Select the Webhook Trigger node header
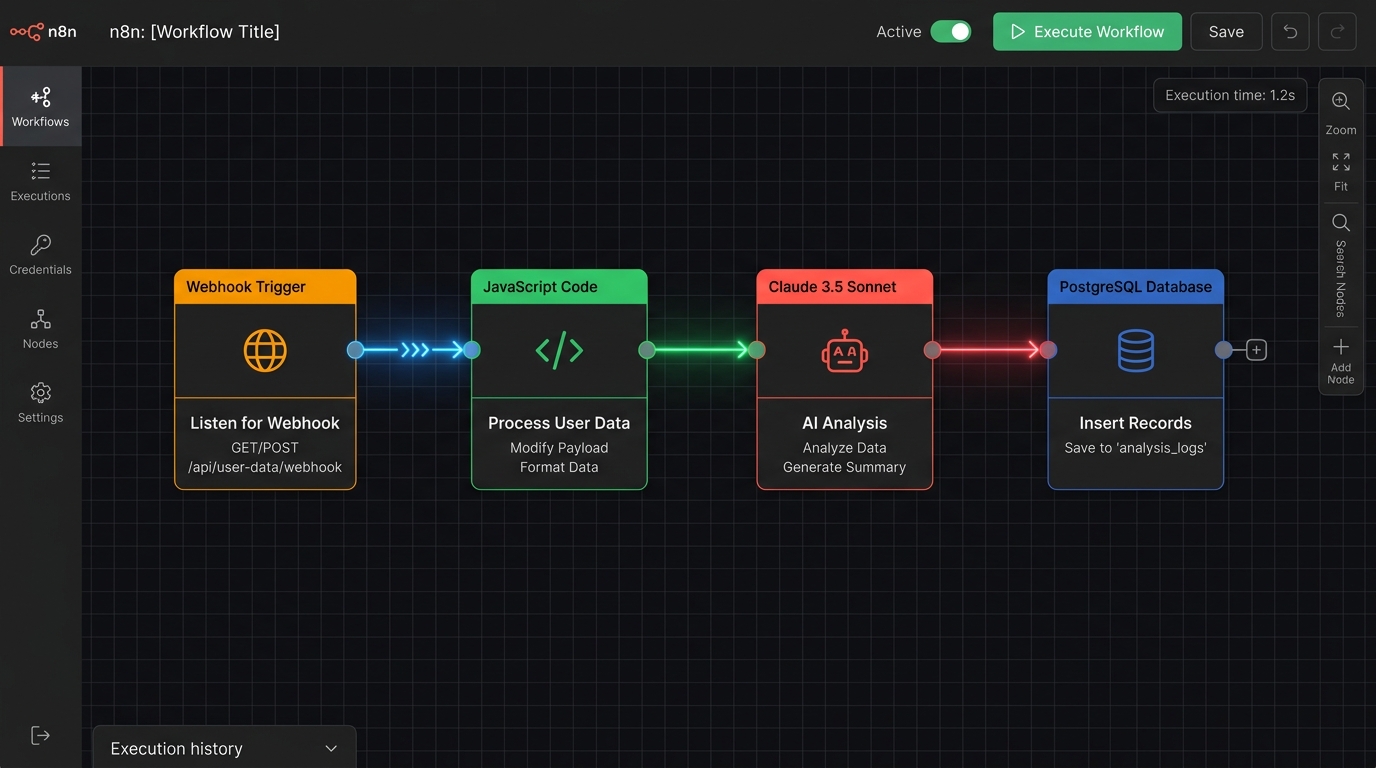Image resolution: width=1376 pixels, height=768 pixels. 265,287
